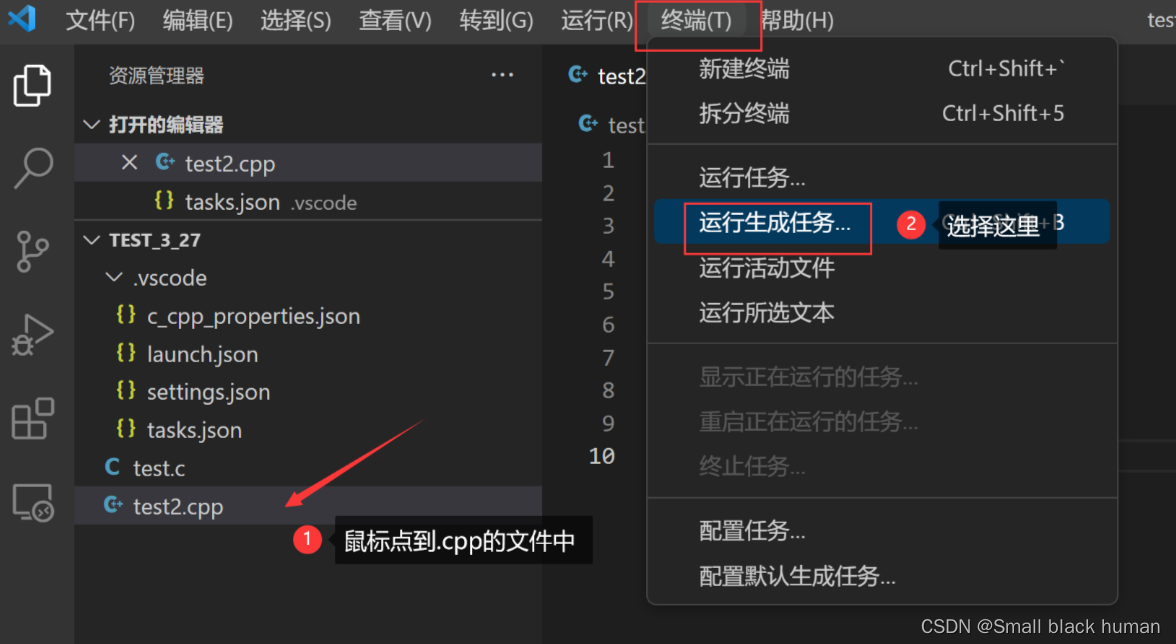Image resolution: width=1176 pixels, height=644 pixels.
Task: Collapse the TEST_3_27 folder section
Action: coord(92,240)
